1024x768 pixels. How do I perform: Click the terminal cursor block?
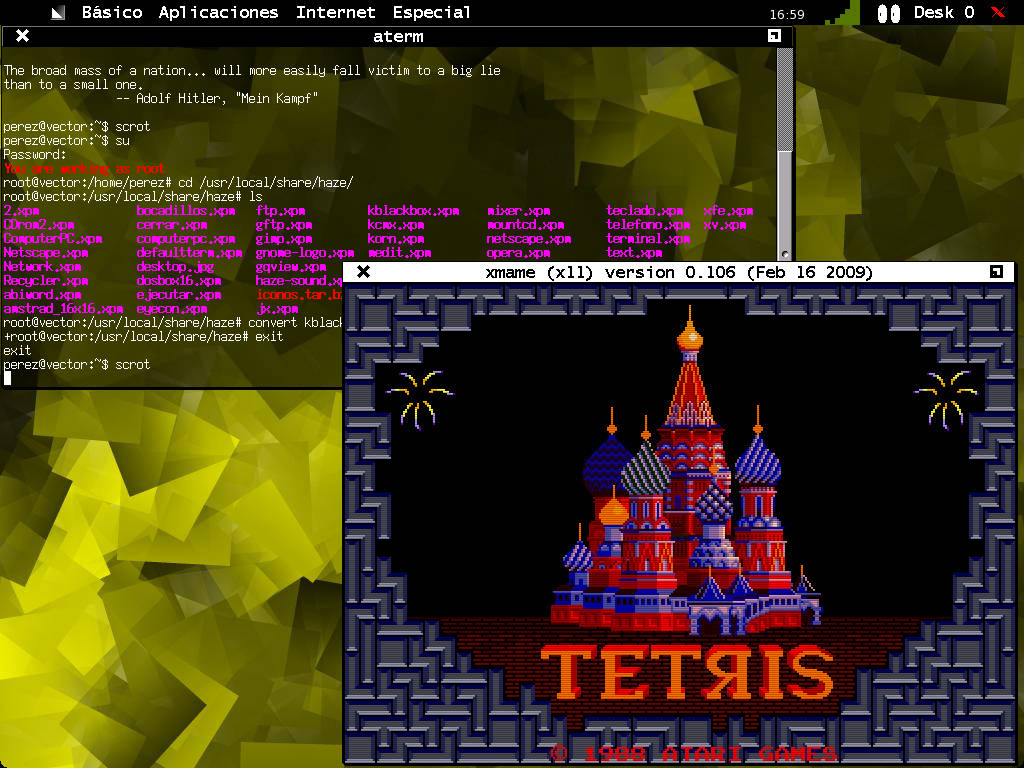pos(7,378)
